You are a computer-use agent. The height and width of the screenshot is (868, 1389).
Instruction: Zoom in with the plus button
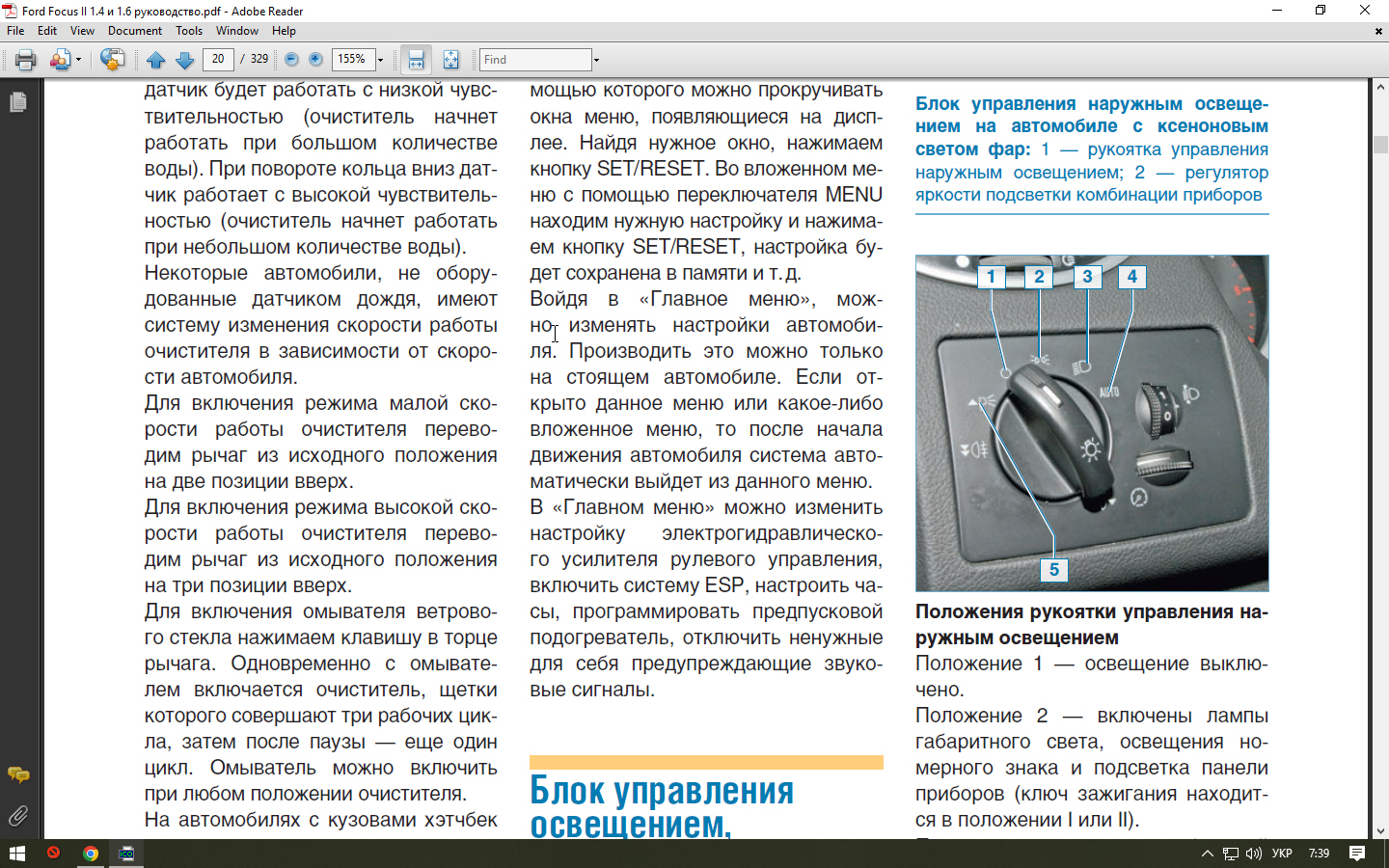[x=315, y=60]
